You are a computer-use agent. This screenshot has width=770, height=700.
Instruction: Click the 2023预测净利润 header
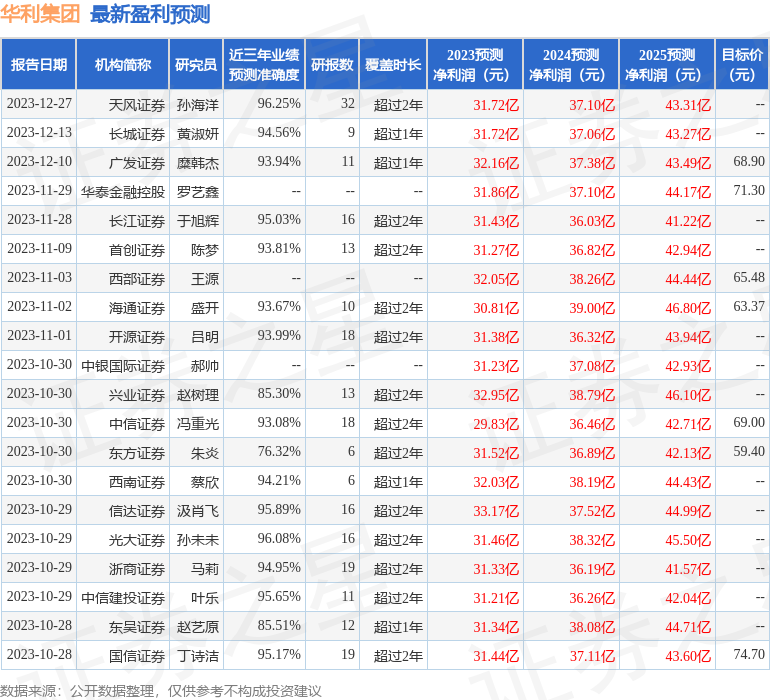475,64
